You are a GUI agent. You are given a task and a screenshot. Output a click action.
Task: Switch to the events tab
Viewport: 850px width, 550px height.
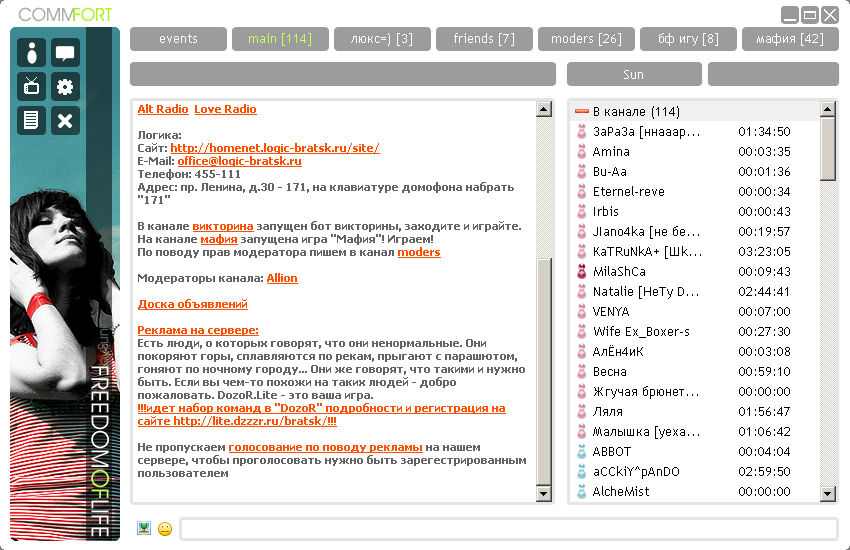178,39
